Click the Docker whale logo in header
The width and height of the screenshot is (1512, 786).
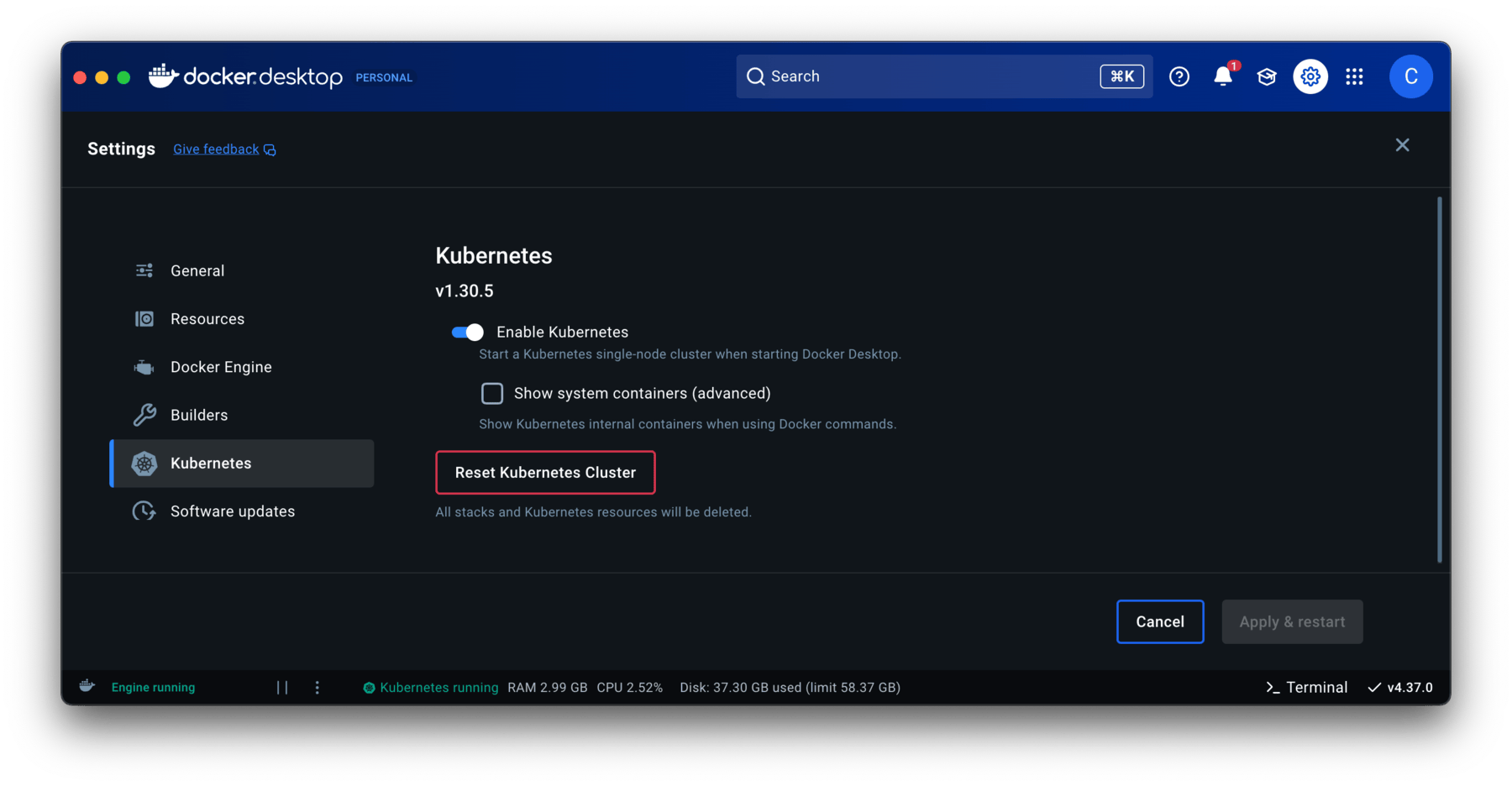(164, 76)
